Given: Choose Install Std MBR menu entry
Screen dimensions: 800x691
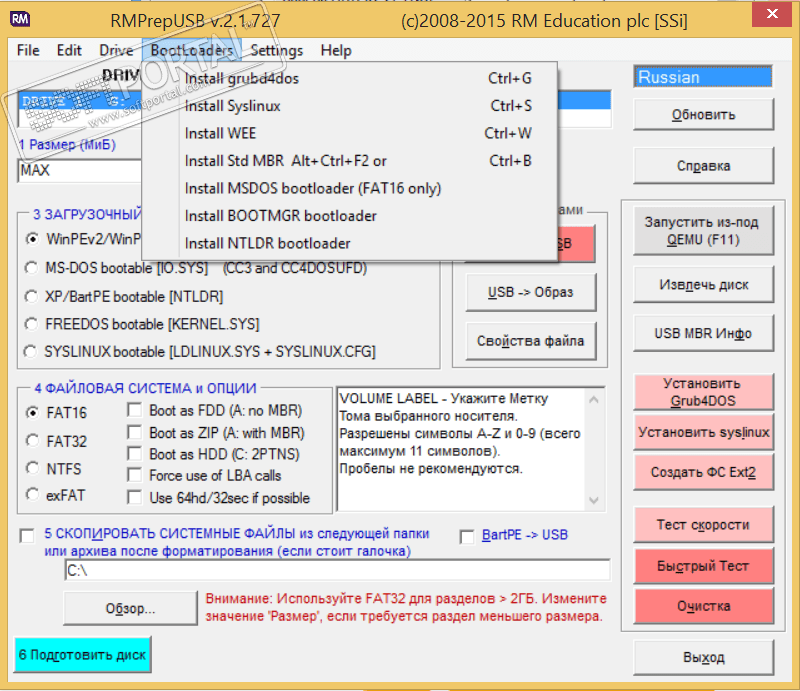Looking at the screenshot, I should [x=349, y=161].
